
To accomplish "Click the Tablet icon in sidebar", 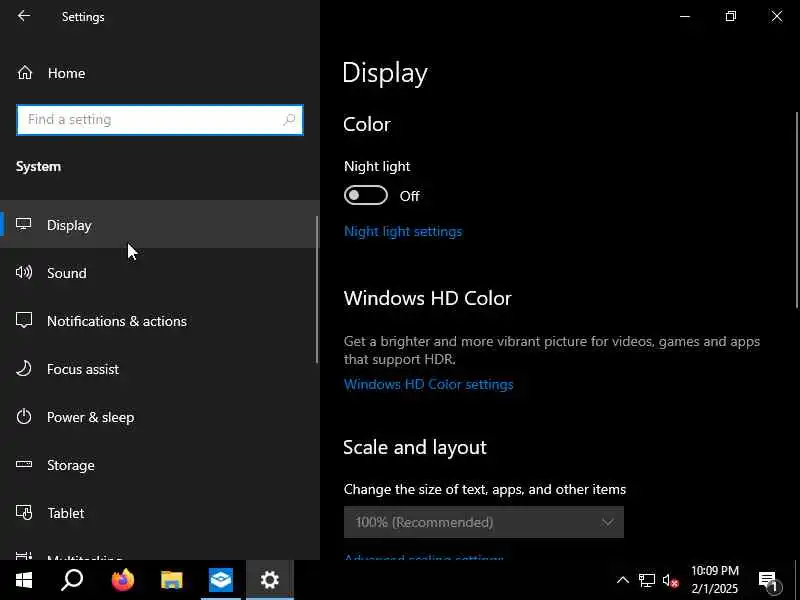I will tap(23, 512).
